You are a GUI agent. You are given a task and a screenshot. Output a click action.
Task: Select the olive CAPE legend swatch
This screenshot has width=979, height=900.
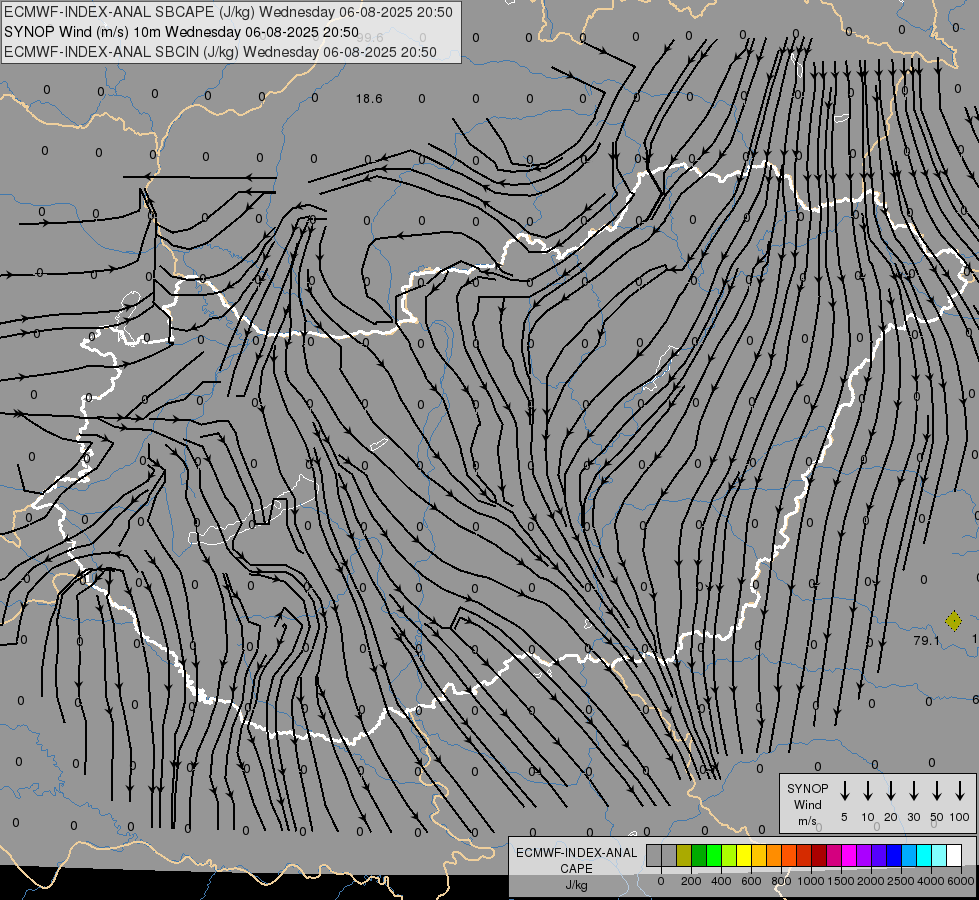point(684,855)
